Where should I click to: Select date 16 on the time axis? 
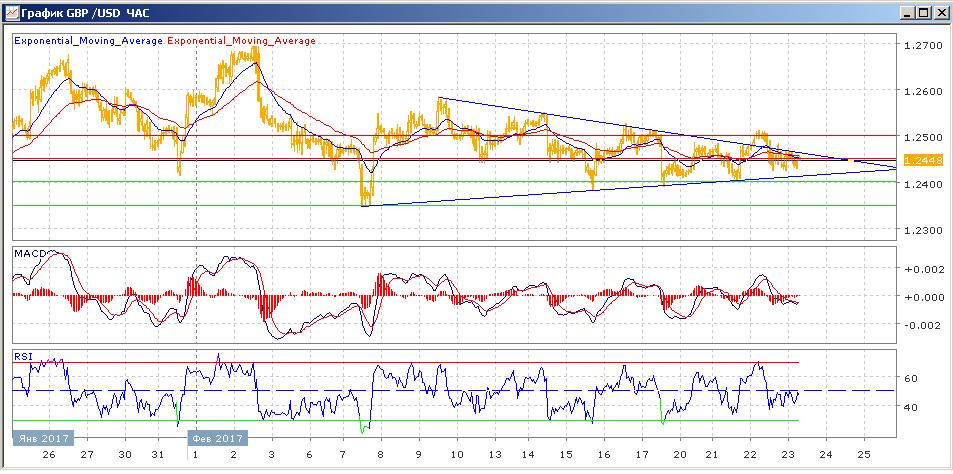pos(604,455)
